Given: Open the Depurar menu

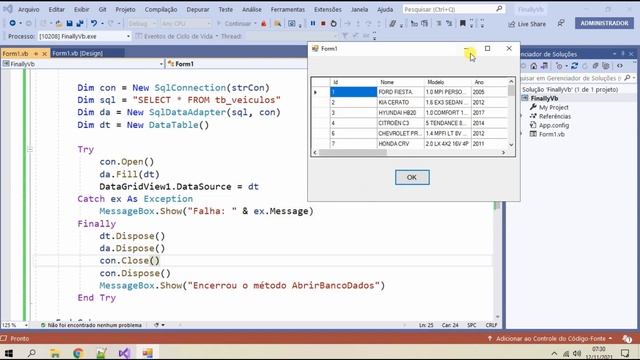Looking at the screenshot, I should tap(198, 9).
